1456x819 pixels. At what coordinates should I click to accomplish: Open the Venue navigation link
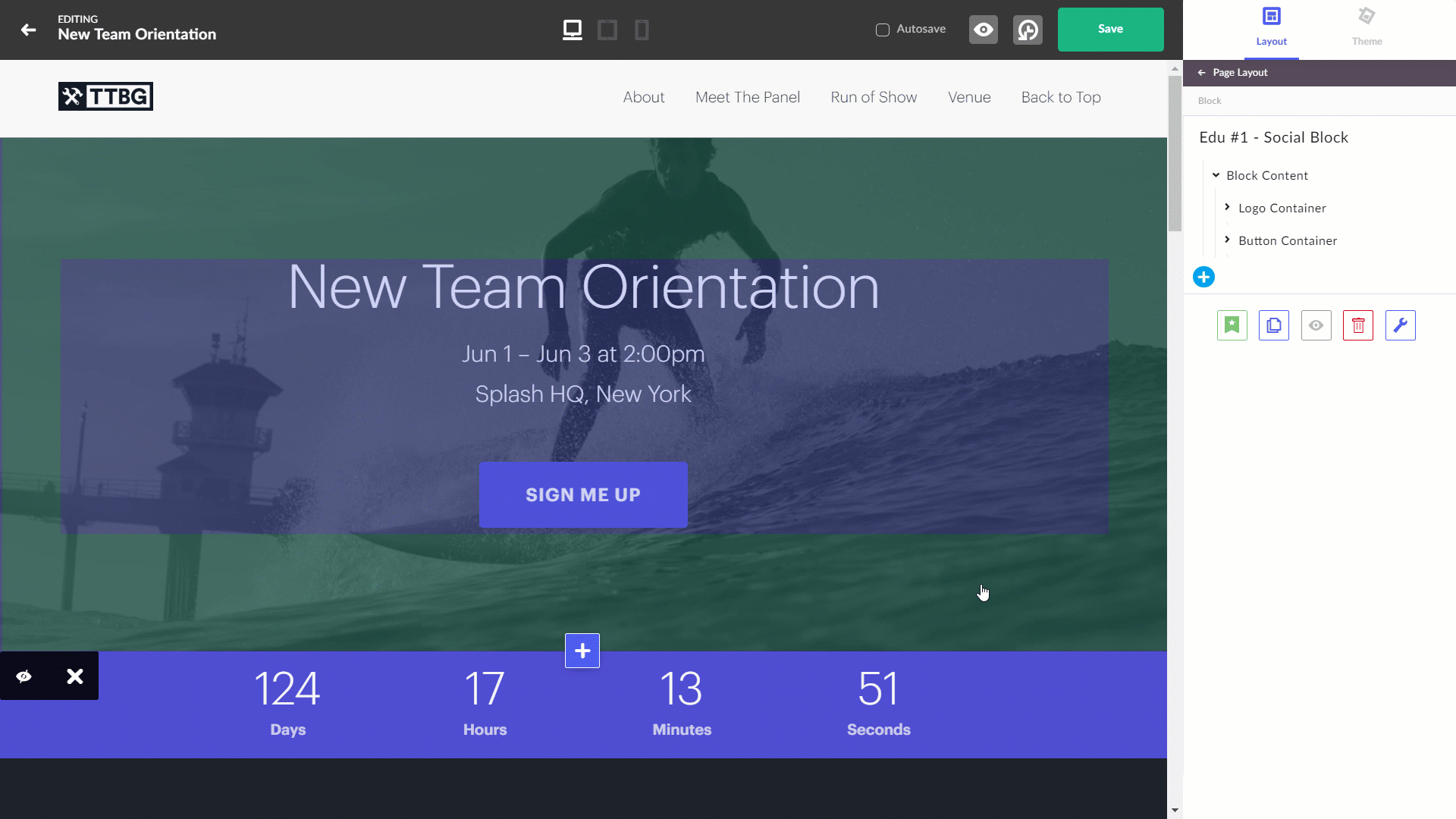(969, 97)
